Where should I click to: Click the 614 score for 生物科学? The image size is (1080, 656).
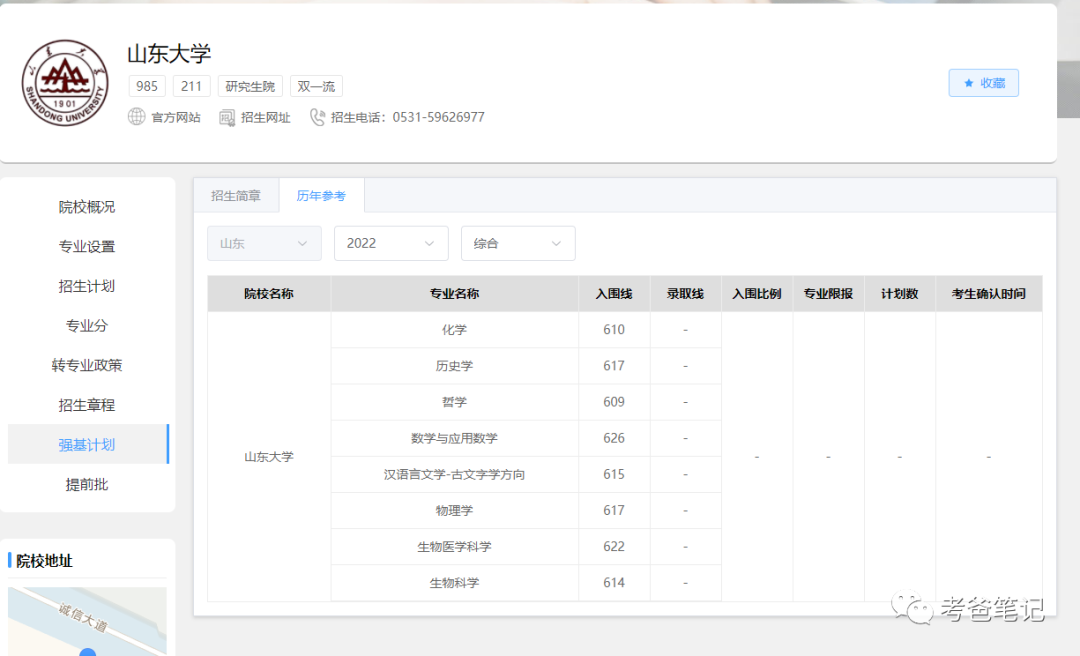click(614, 583)
